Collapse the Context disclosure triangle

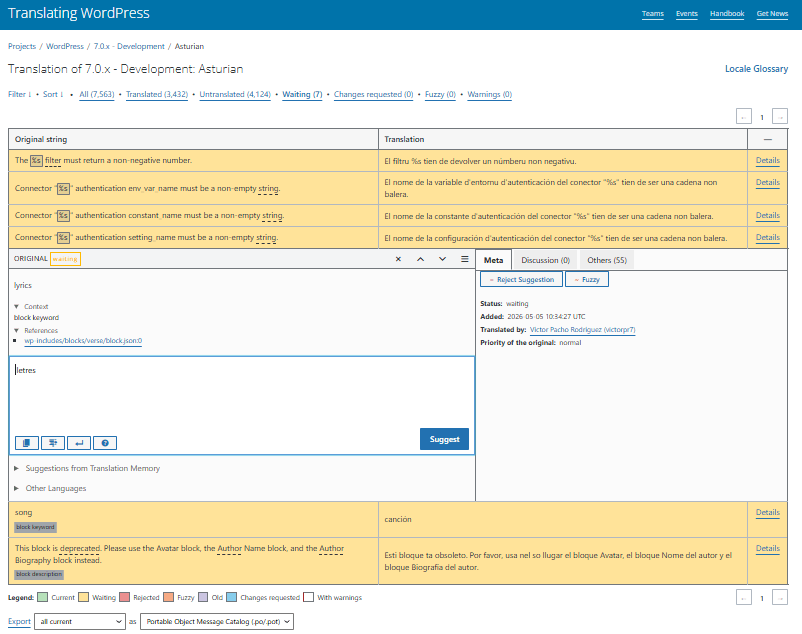16,306
